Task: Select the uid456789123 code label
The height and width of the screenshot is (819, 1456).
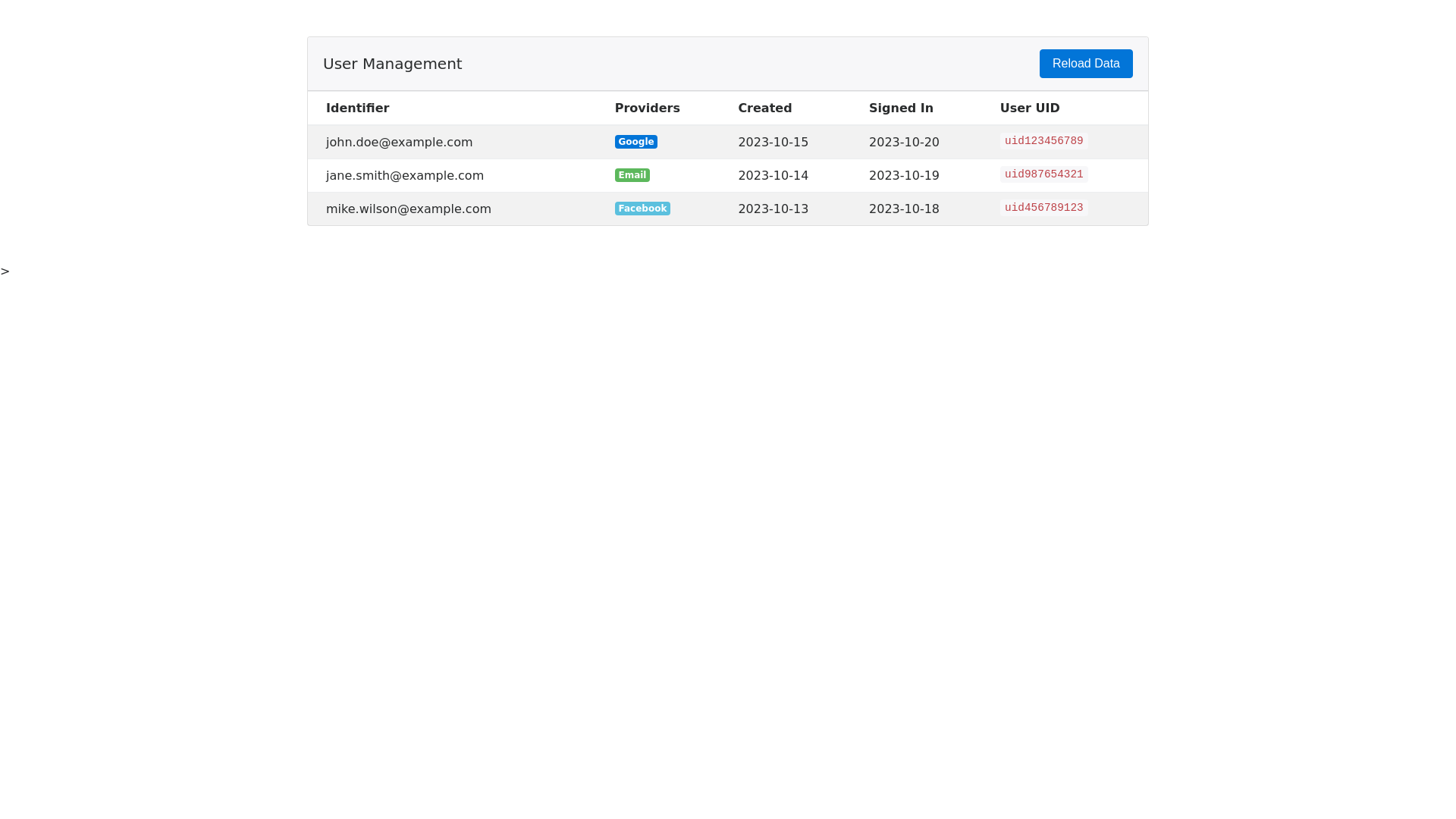Action: pos(1043,208)
